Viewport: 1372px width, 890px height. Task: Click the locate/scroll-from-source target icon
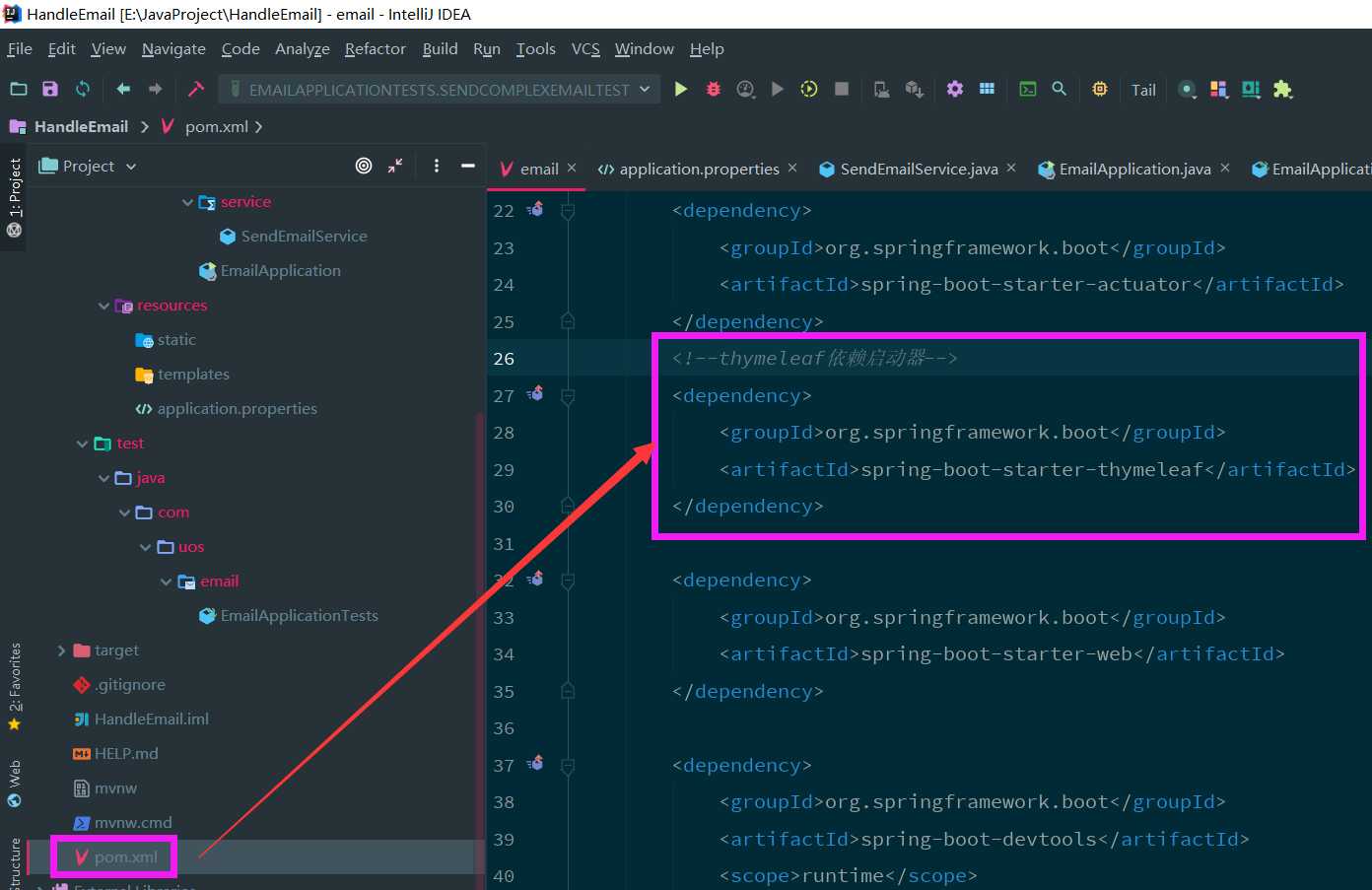364,166
